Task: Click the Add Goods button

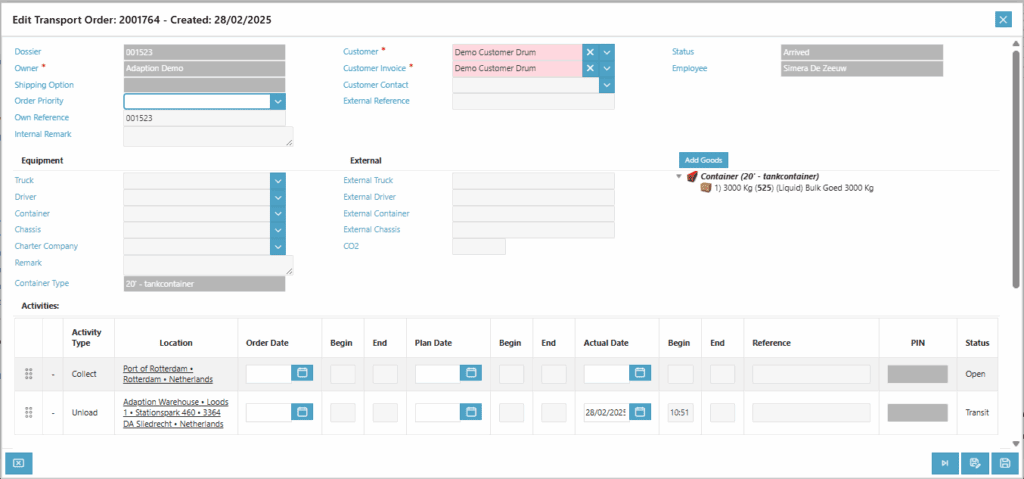Action: pos(704,160)
